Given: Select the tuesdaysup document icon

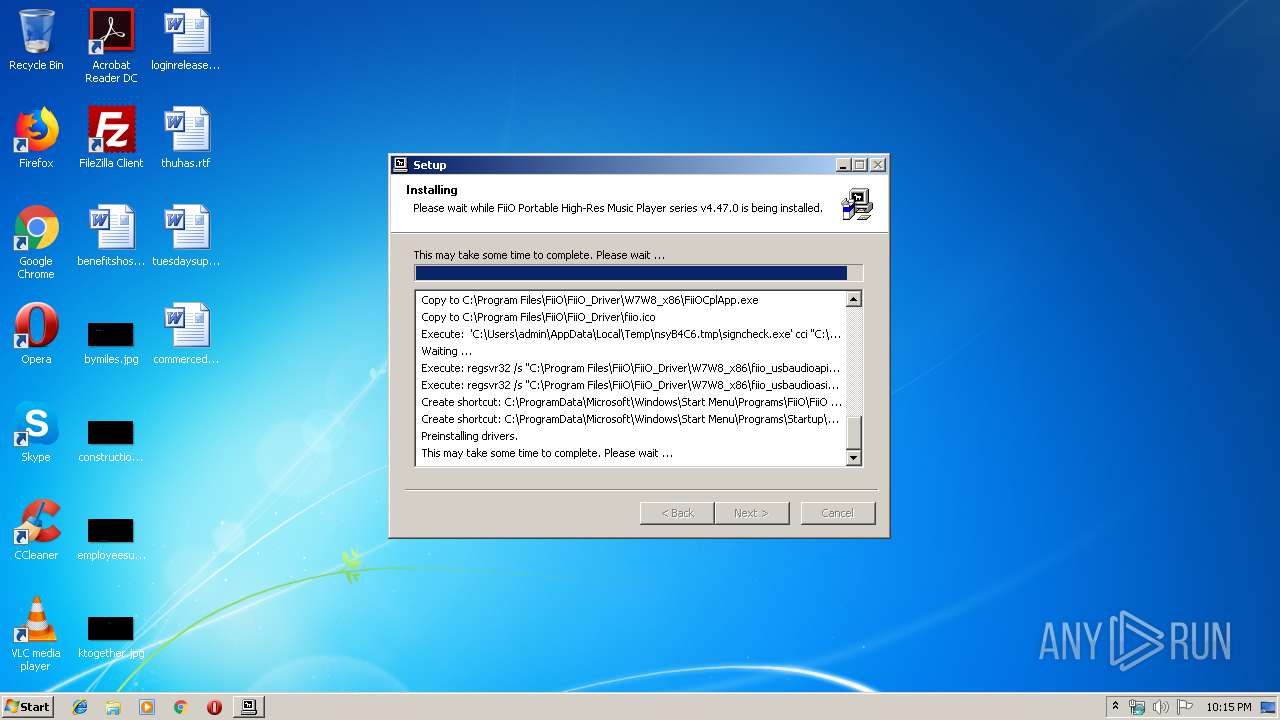Looking at the screenshot, I should 186,237.
